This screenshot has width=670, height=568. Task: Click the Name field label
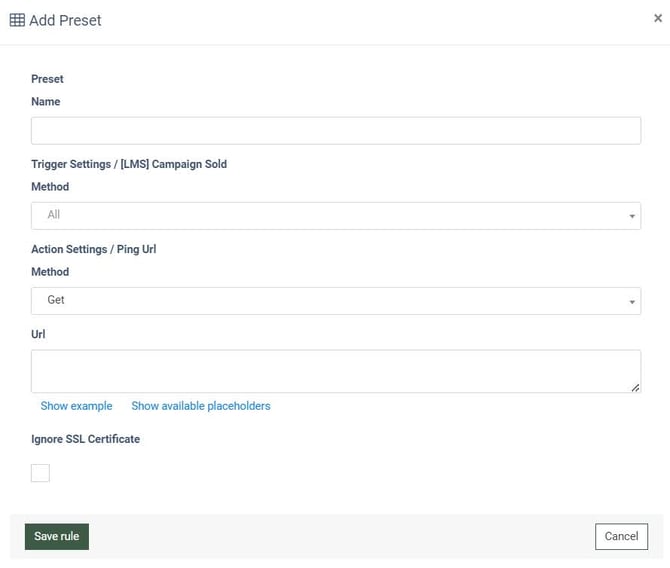click(46, 102)
